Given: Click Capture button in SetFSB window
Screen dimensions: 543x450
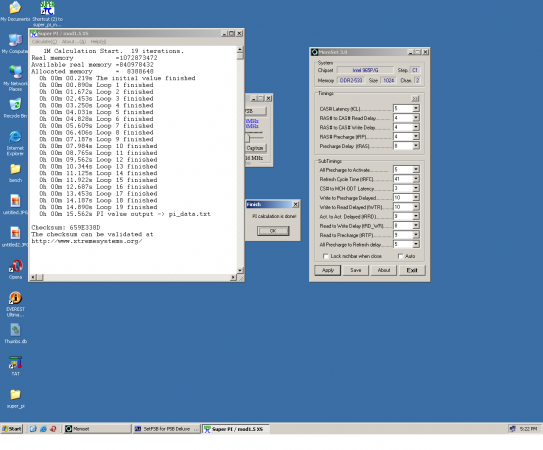Looking at the screenshot, I should click(x=256, y=148).
